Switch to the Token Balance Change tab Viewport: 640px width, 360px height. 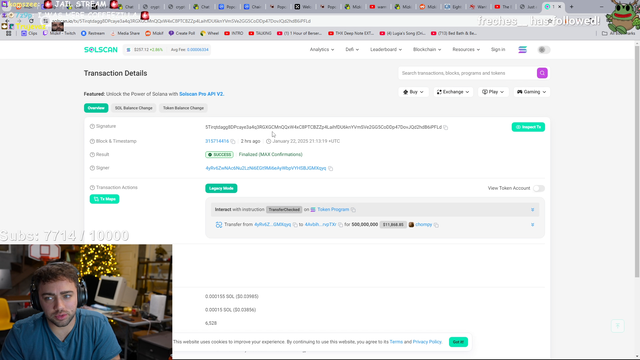pyautogui.click(x=183, y=108)
